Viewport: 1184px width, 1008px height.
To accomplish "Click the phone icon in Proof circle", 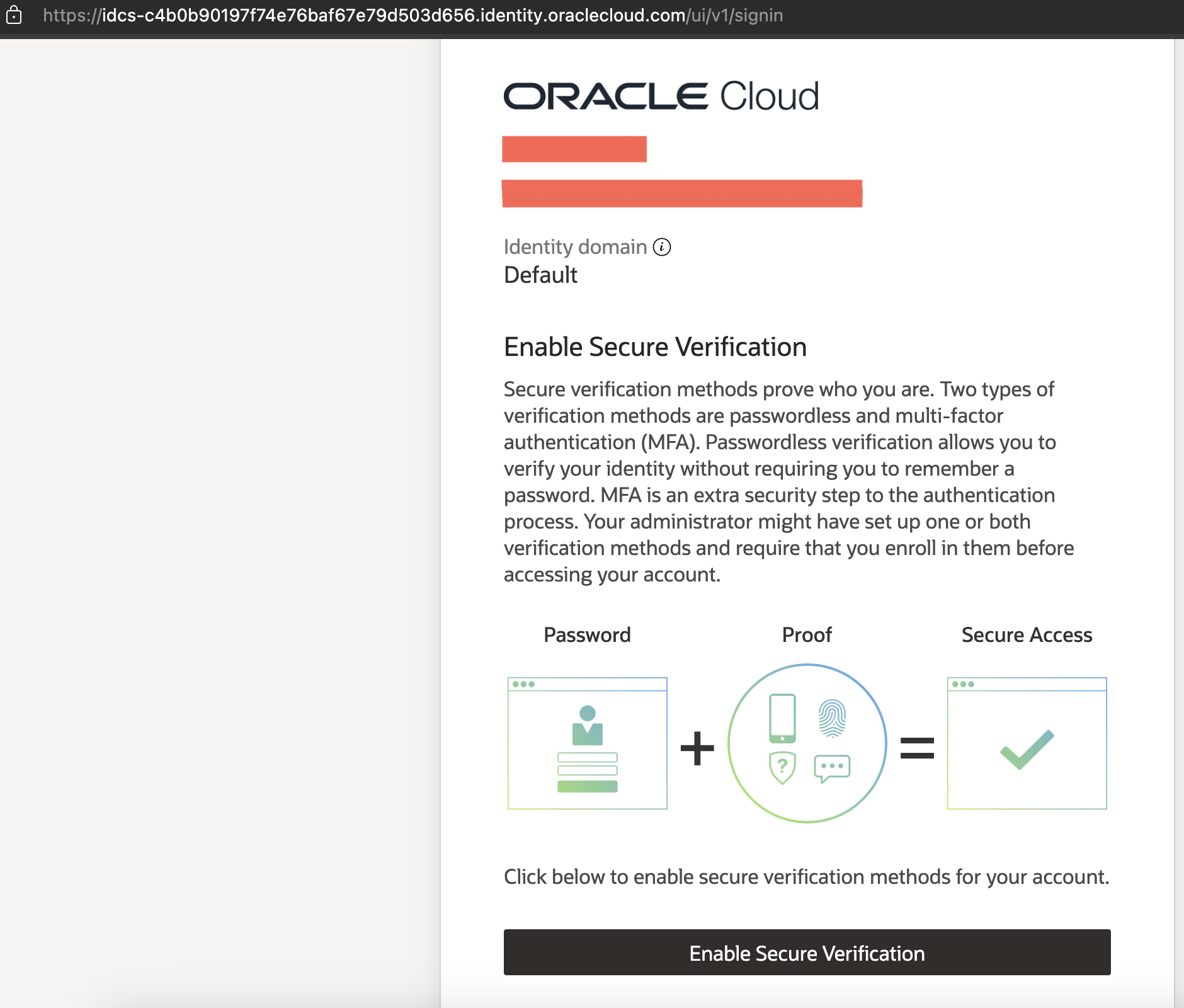I will coord(782,718).
